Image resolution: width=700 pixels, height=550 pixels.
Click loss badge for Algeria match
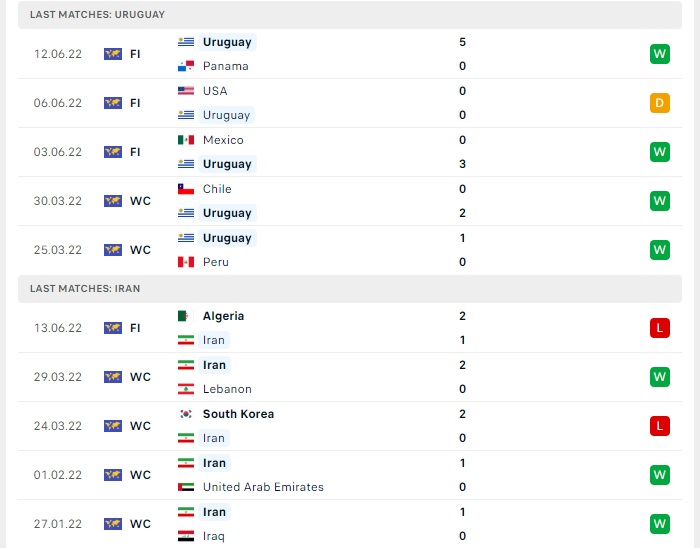click(x=659, y=328)
